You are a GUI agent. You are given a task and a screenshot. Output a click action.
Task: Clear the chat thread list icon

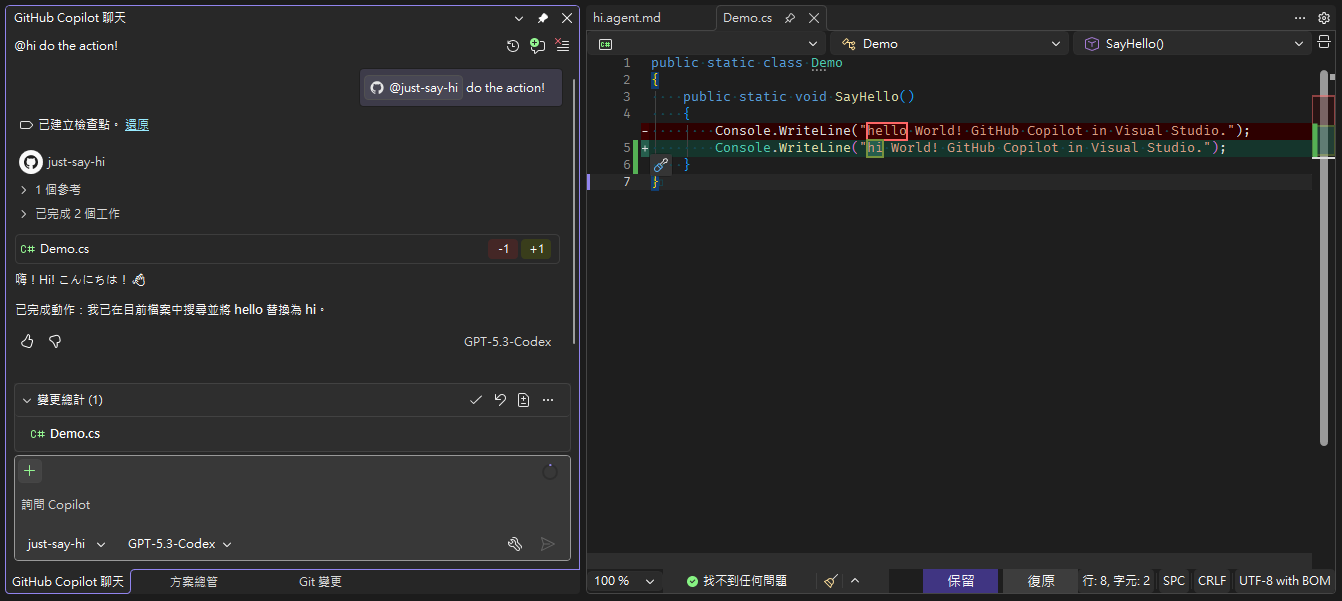pos(562,46)
